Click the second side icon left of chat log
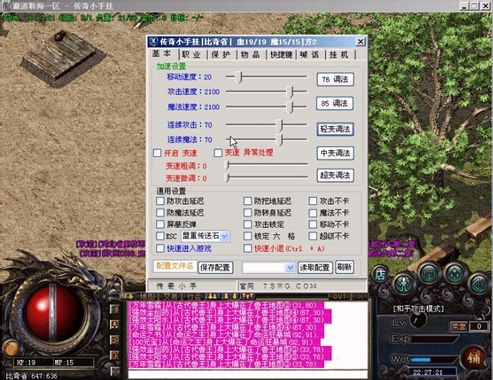 114,324
